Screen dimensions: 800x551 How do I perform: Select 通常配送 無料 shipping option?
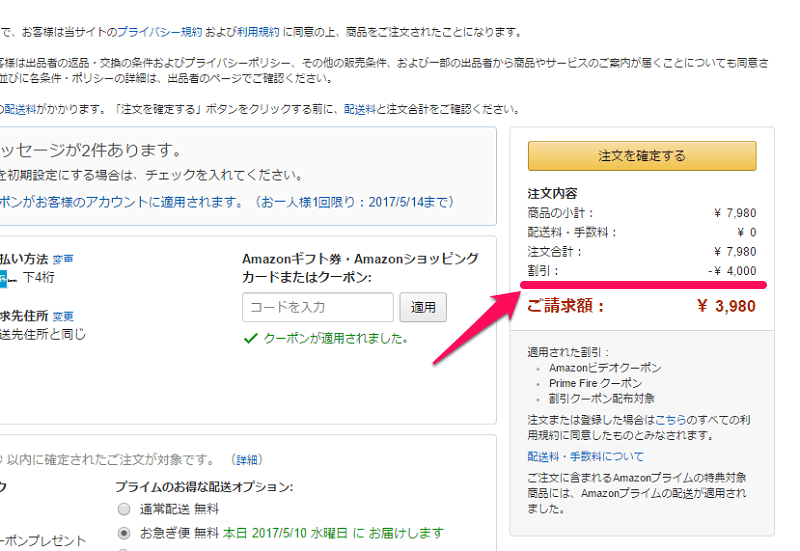(x=124, y=509)
